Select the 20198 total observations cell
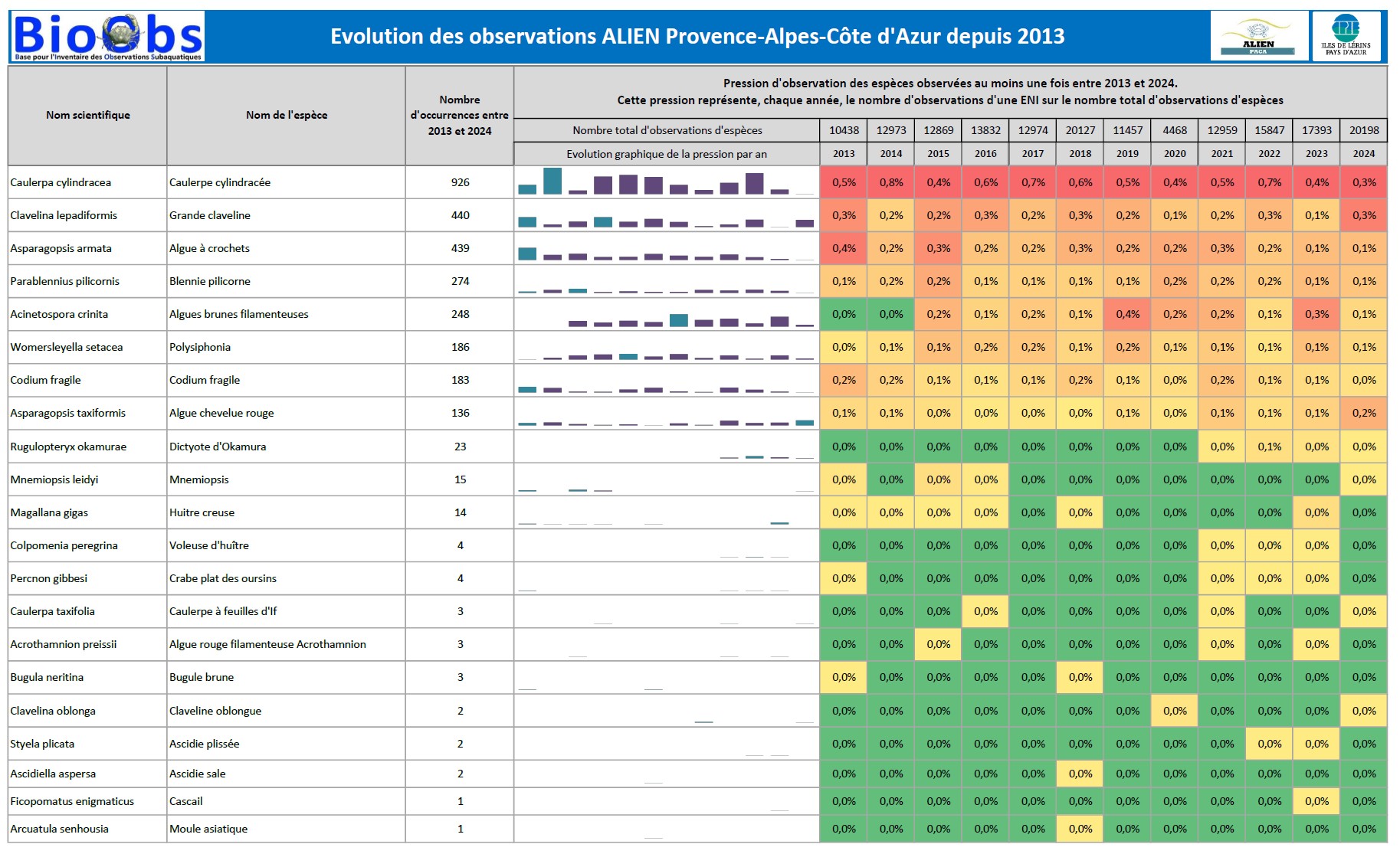 pos(1363,130)
